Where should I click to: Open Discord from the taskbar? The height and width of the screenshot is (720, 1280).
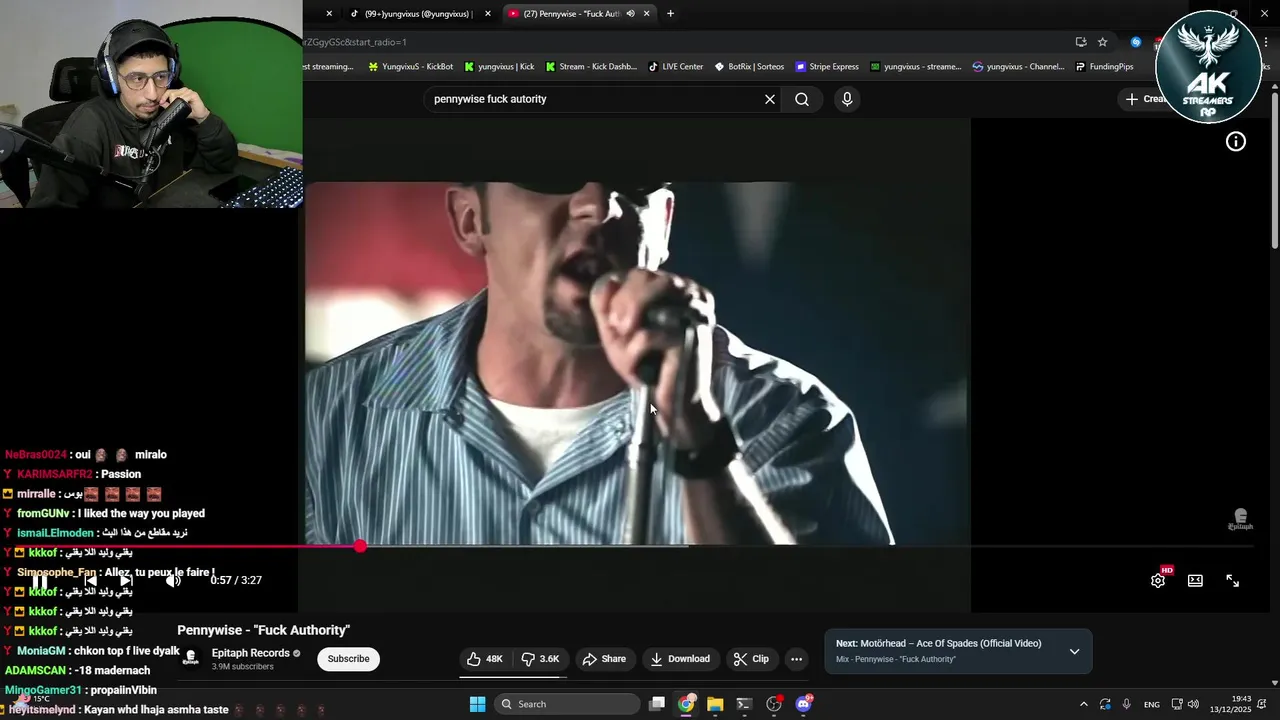tap(803, 704)
